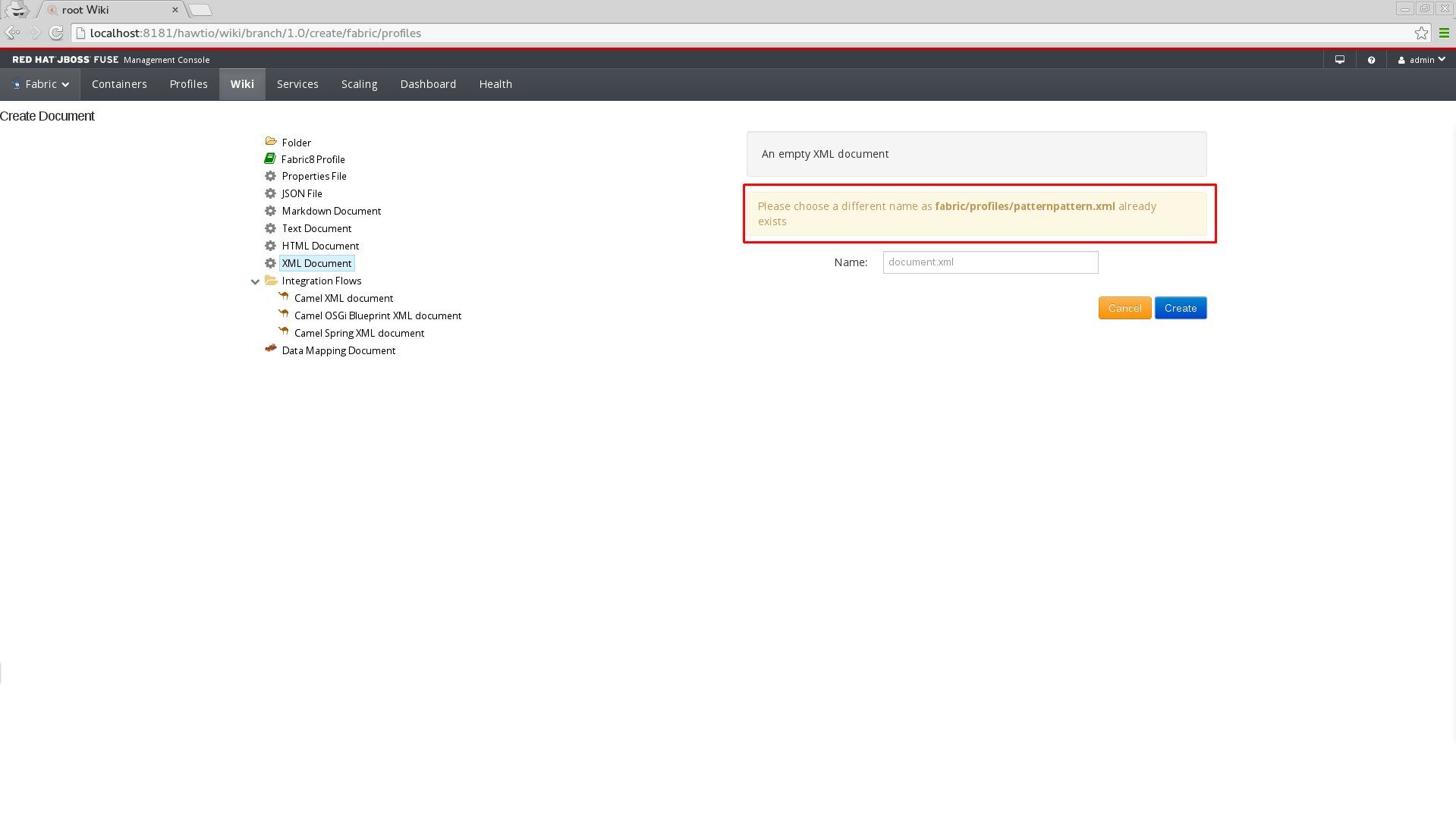The width and height of the screenshot is (1456, 819).
Task: Bookmark page with the star icon
Action: (1421, 33)
